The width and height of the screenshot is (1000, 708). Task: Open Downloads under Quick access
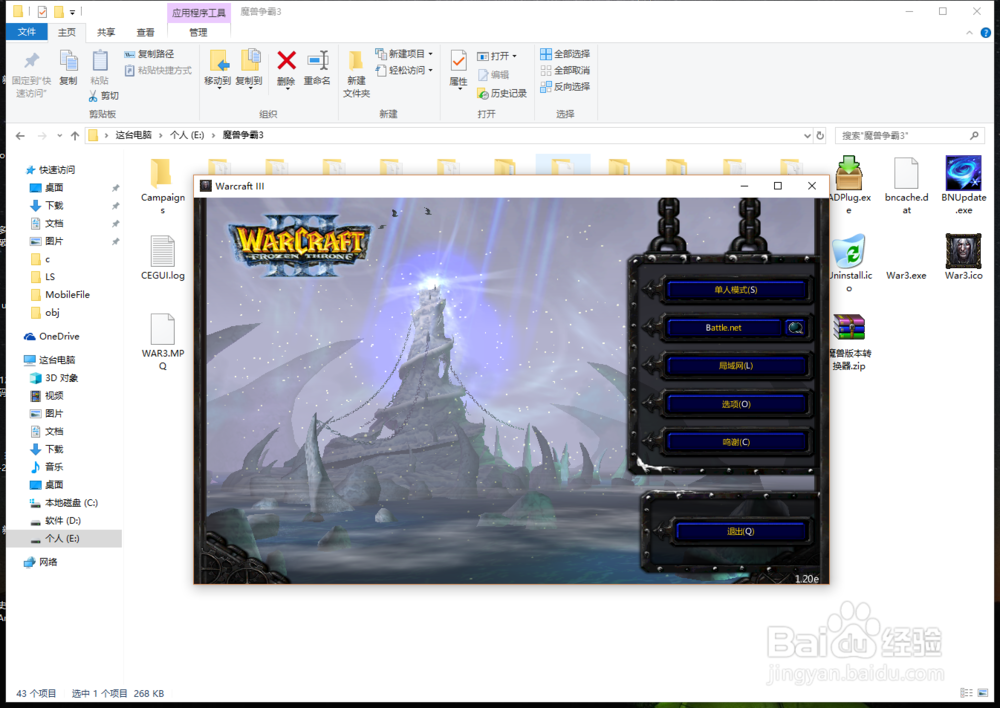point(54,205)
